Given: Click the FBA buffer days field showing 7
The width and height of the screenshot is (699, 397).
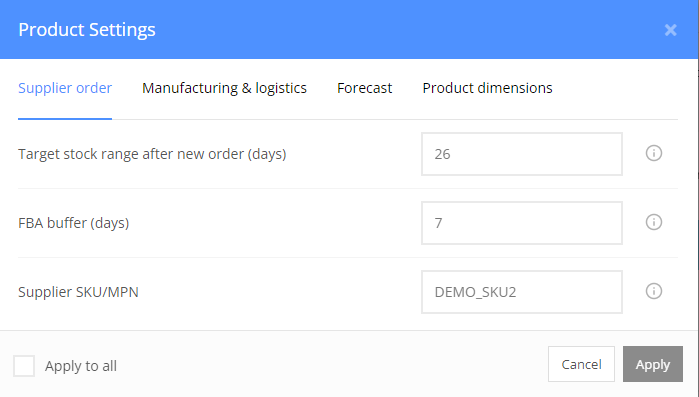Looking at the screenshot, I should [x=522, y=223].
